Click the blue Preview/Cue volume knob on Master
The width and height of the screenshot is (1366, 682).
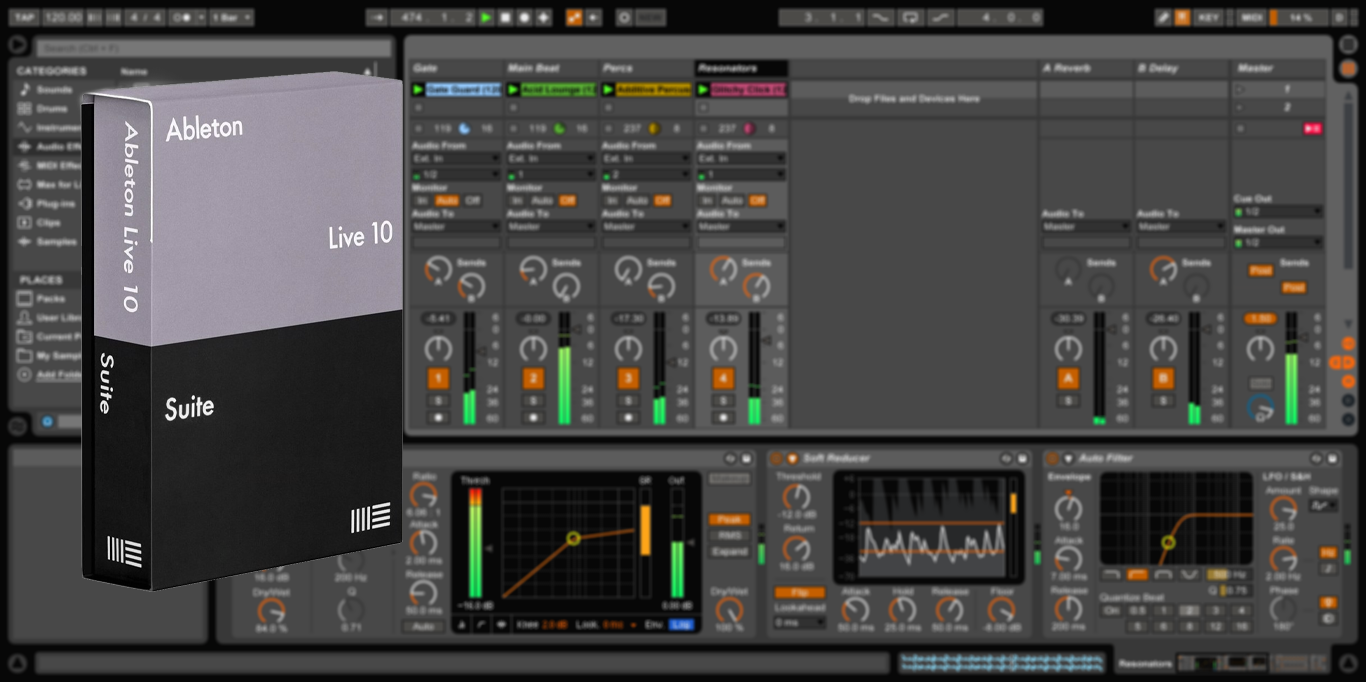tap(1261, 408)
